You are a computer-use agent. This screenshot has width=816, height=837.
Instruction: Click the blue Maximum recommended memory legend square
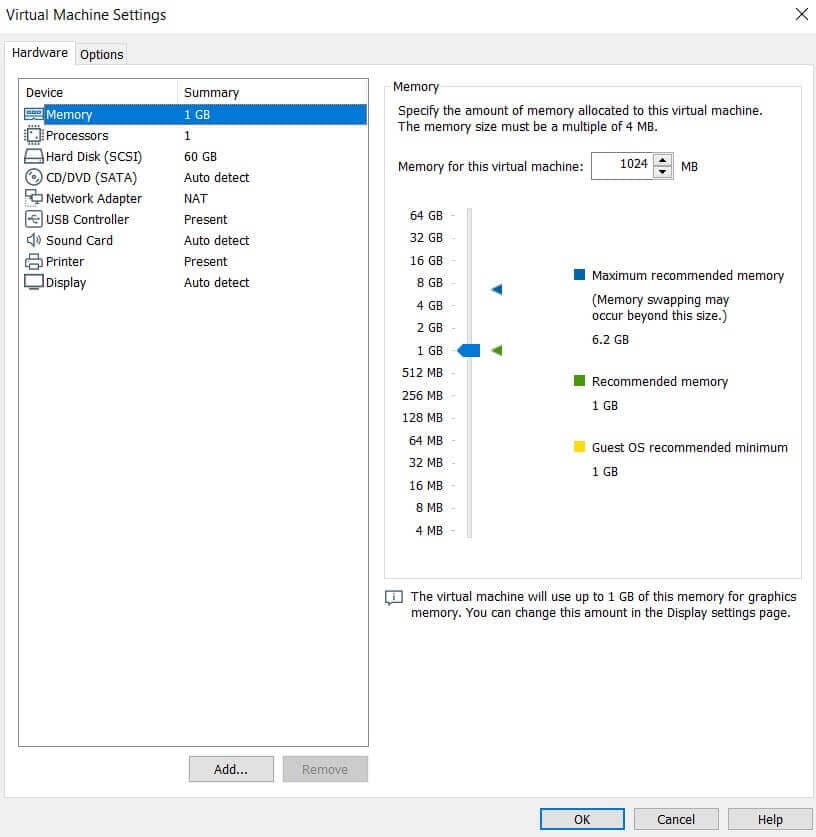(579, 274)
